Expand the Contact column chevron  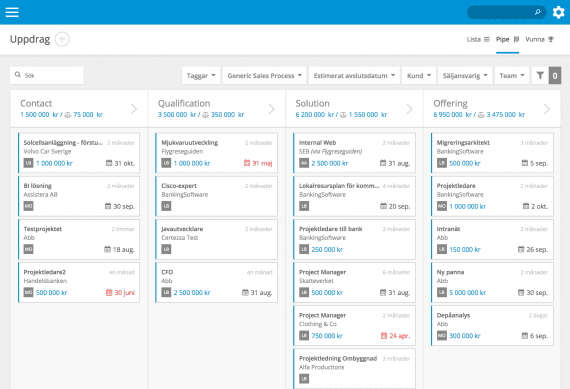tap(134, 109)
